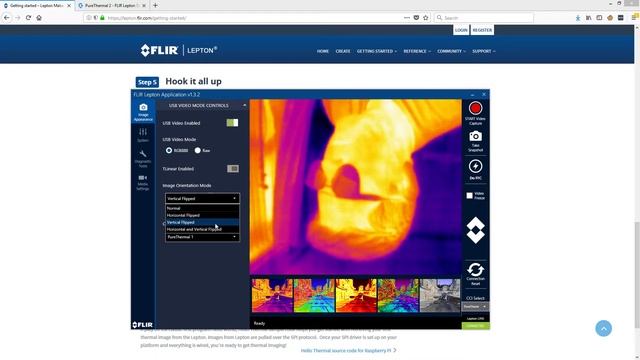The height and width of the screenshot is (360, 640).
Task: Select the Raw video mode radio button
Action: (x=198, y=150)
